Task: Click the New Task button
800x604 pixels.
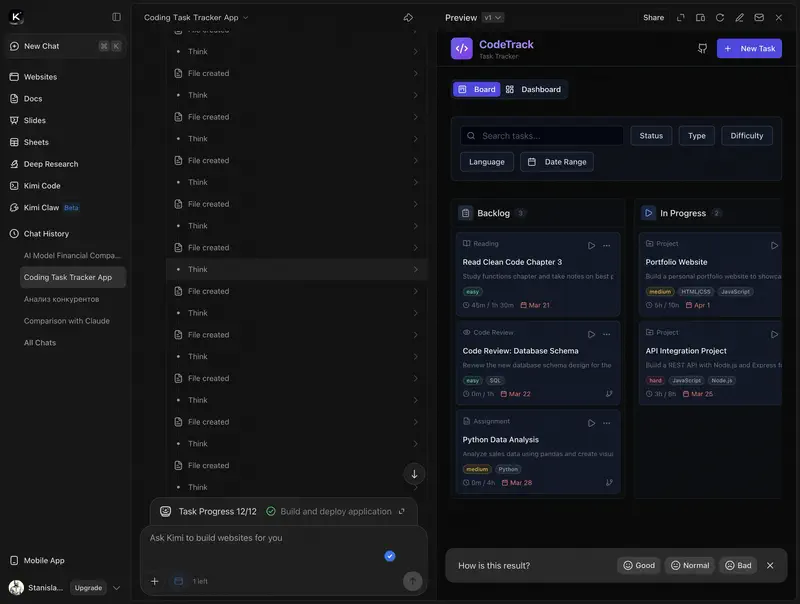Action: click(749, 48)
